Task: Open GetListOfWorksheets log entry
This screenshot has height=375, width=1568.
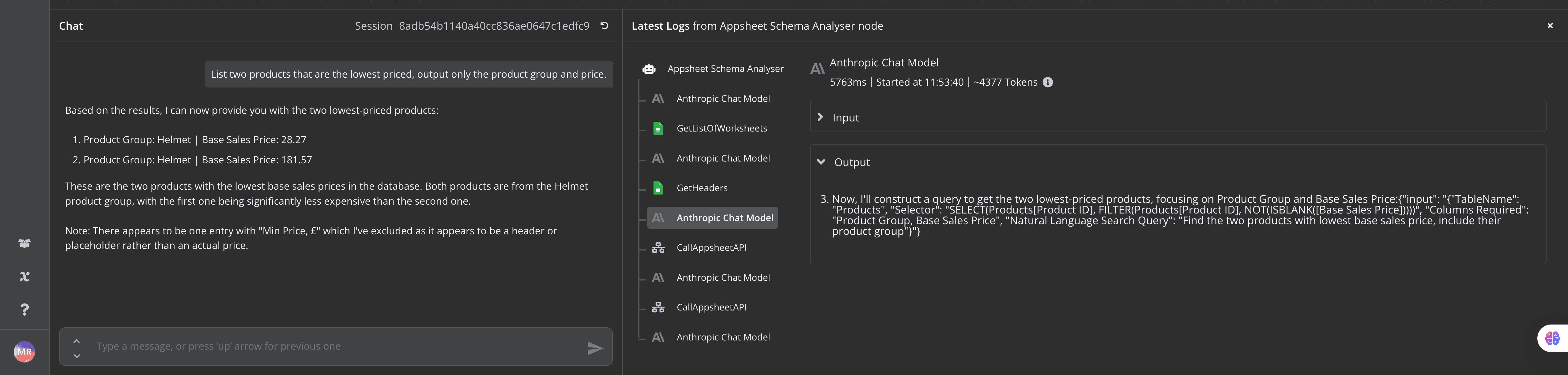Action: [x=721, y=128]
